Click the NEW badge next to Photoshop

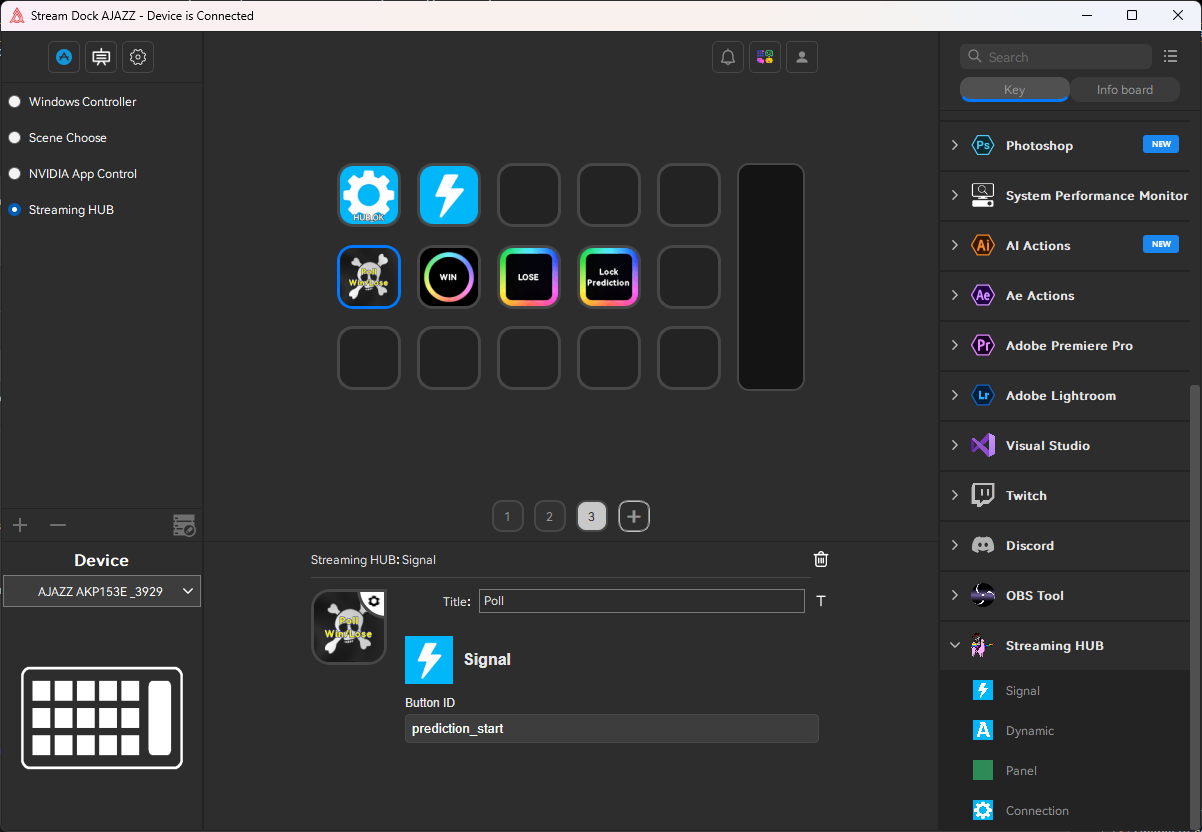pyautogui.click(x=1161, y=144)
